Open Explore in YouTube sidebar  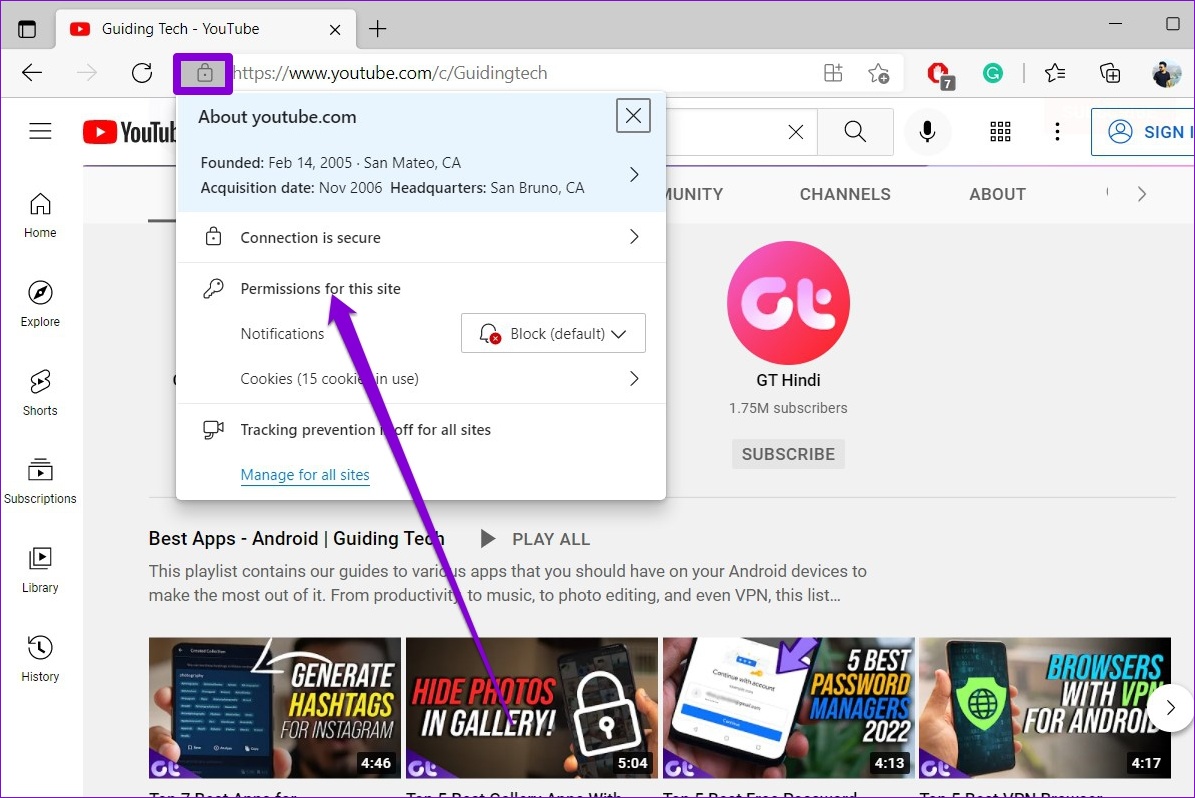click(x=40, y=304)
